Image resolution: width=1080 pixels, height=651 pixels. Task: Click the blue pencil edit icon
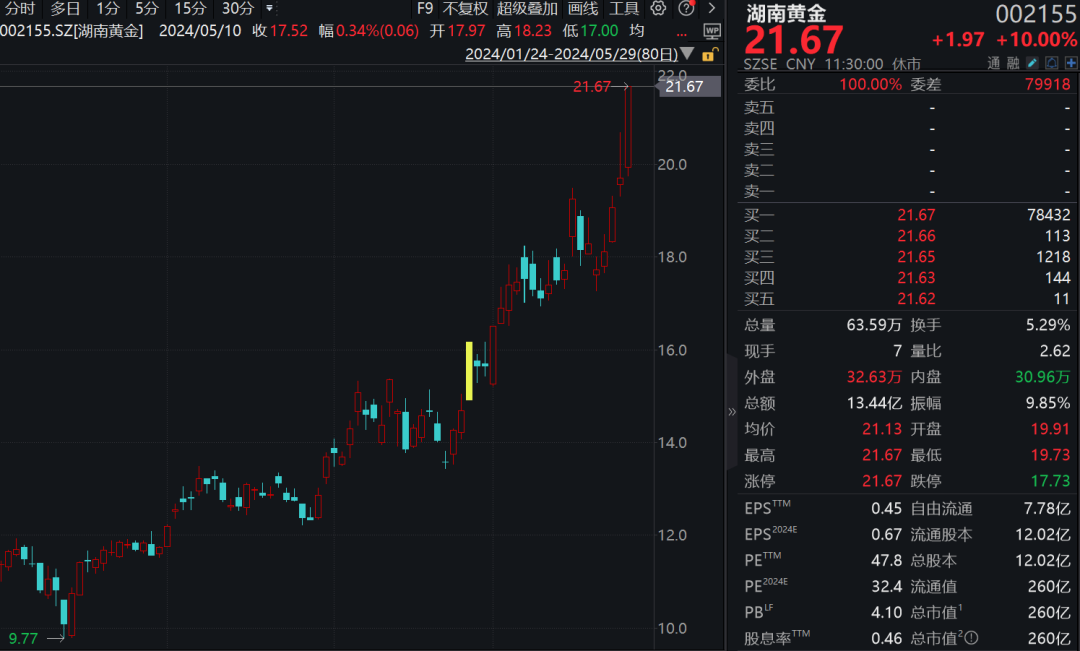click(1032, 63)
